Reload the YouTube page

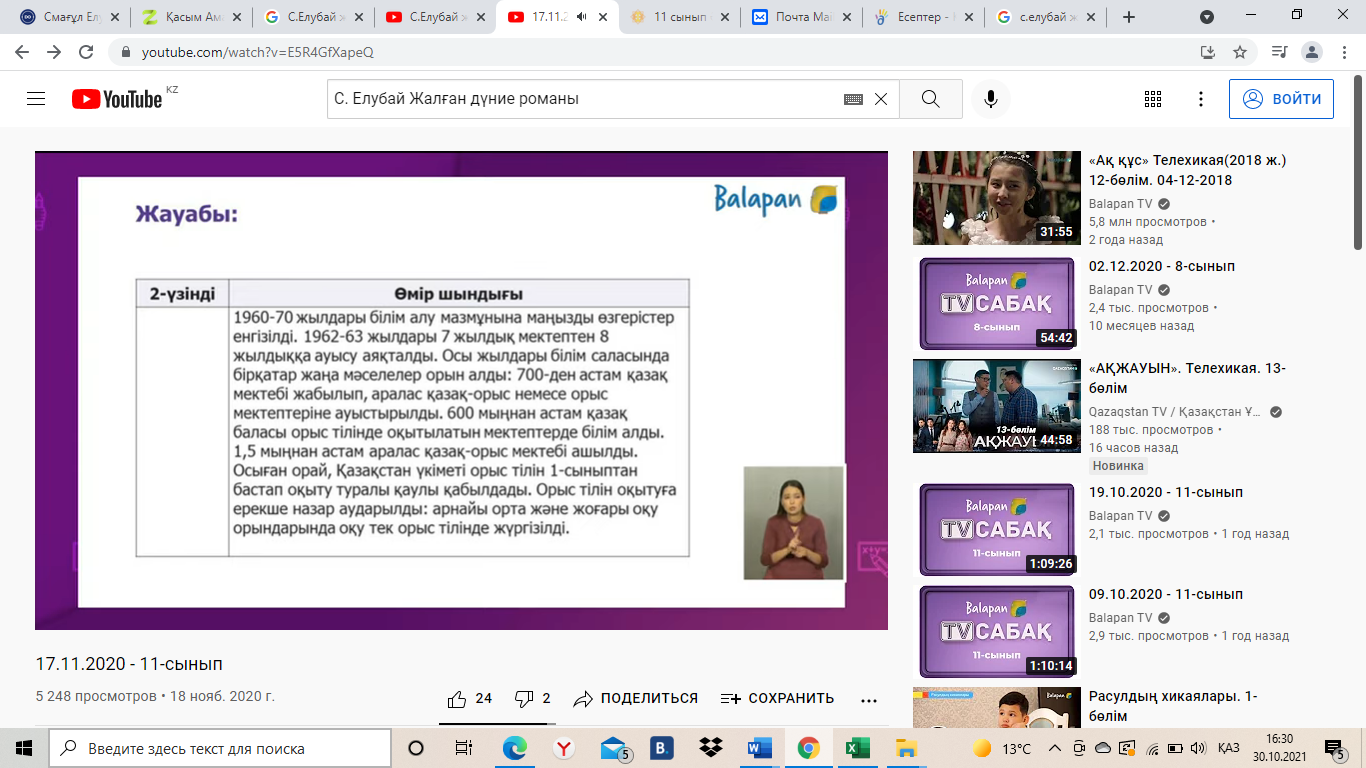point(86,52)
